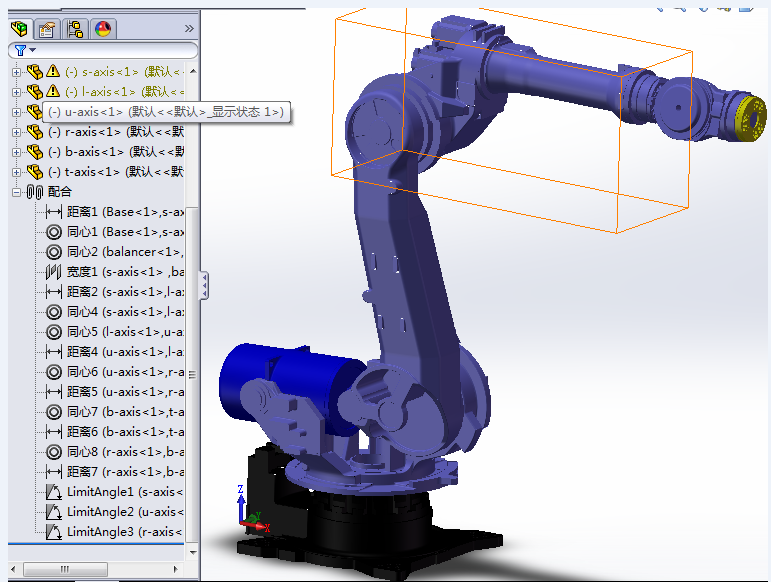Screen dimensions: 771x582
Task: Click the 宽度1 width mate icon
Action: pyautogui.click(x=54, y=272)
